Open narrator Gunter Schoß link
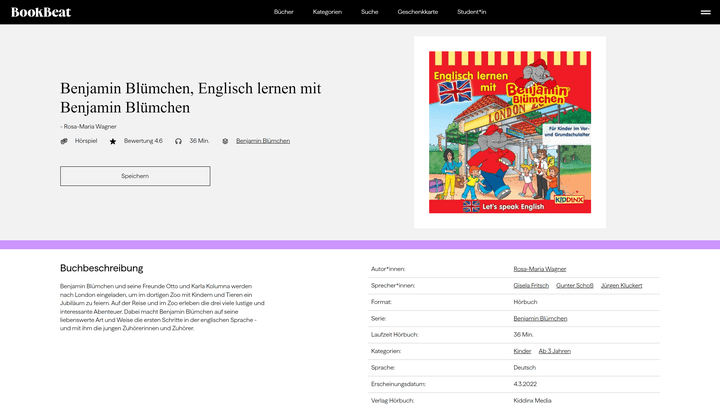 pyautogui.click(x=574, y=286)
